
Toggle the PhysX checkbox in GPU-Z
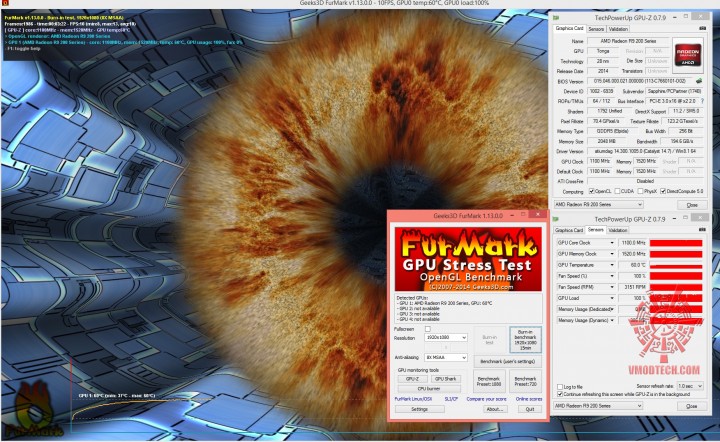[640, 191]
